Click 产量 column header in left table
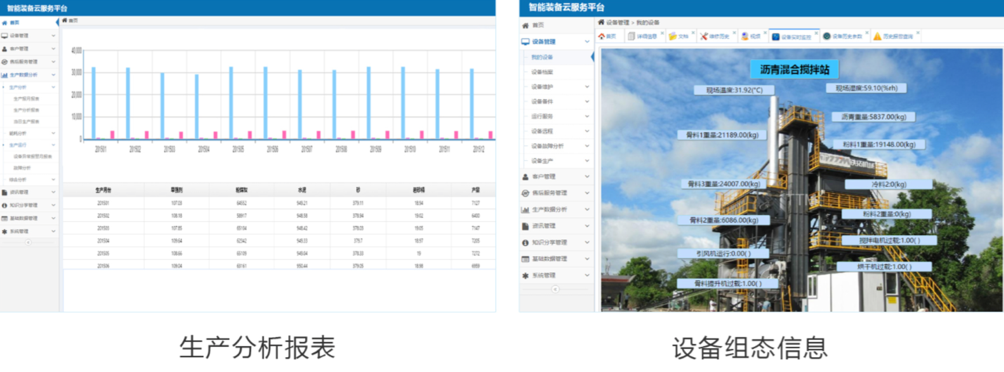 coord(474,190)
